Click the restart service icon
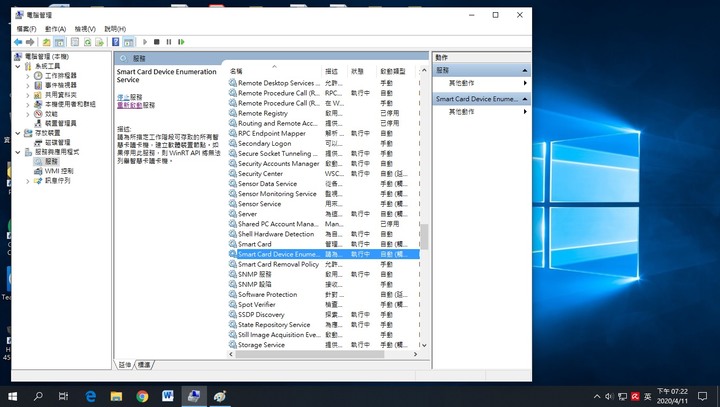This screenshot has height=407, width=720. (181, 42)
